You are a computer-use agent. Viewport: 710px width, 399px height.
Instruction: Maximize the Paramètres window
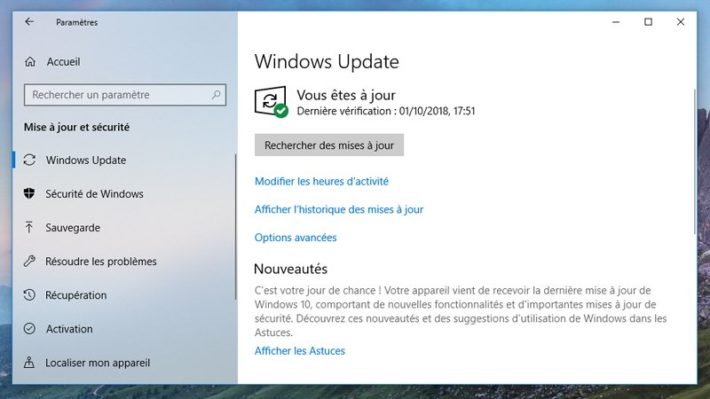648,22
